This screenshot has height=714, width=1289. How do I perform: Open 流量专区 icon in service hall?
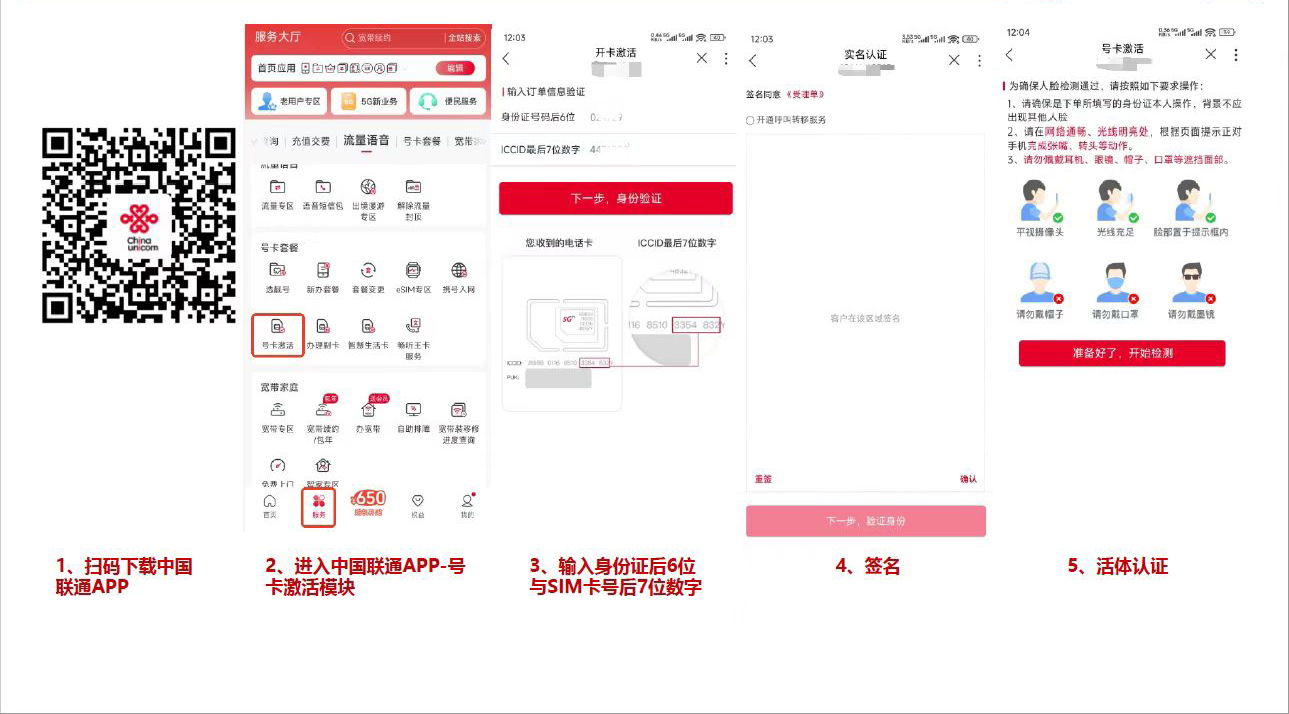click(277, 187)
